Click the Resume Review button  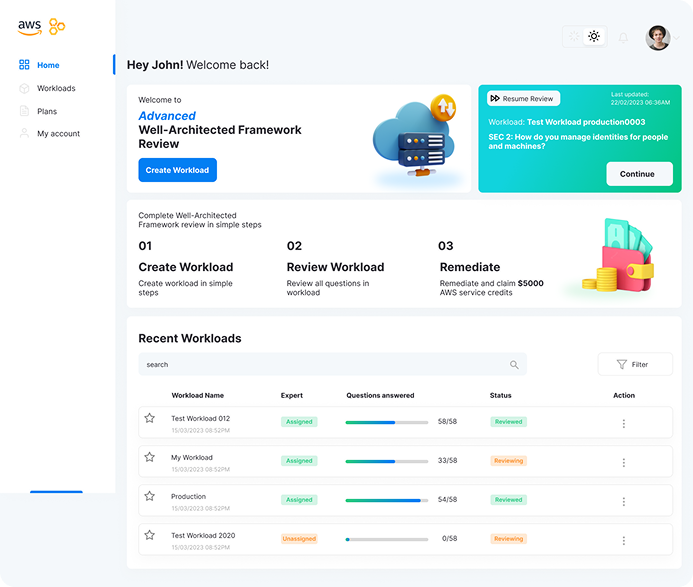524,99
